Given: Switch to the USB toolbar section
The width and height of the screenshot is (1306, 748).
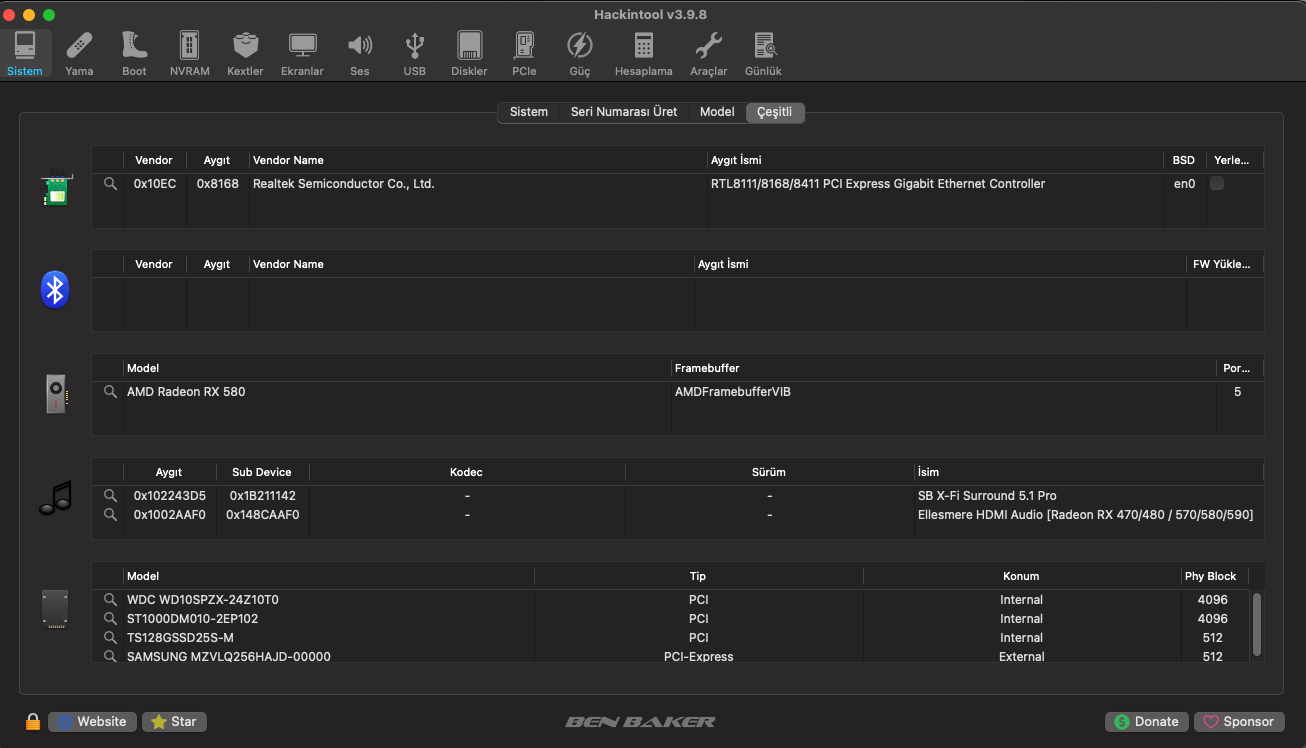Looking at the screenshot, I should [x=414, y=54].
